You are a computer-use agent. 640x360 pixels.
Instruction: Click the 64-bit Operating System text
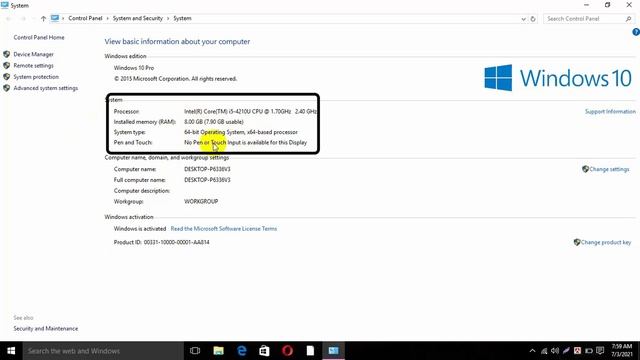tap(241, 132)
